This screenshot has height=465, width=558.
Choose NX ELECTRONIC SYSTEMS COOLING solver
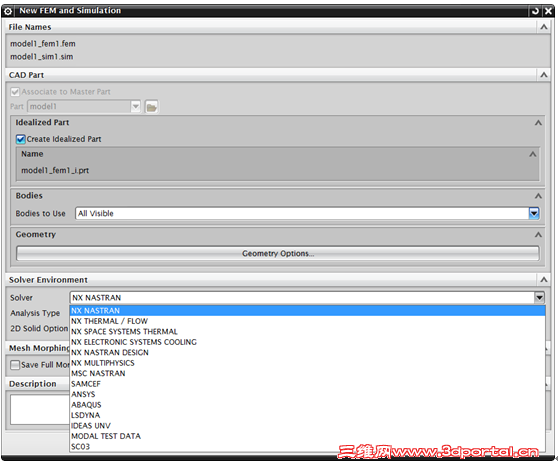coord(307,342)
